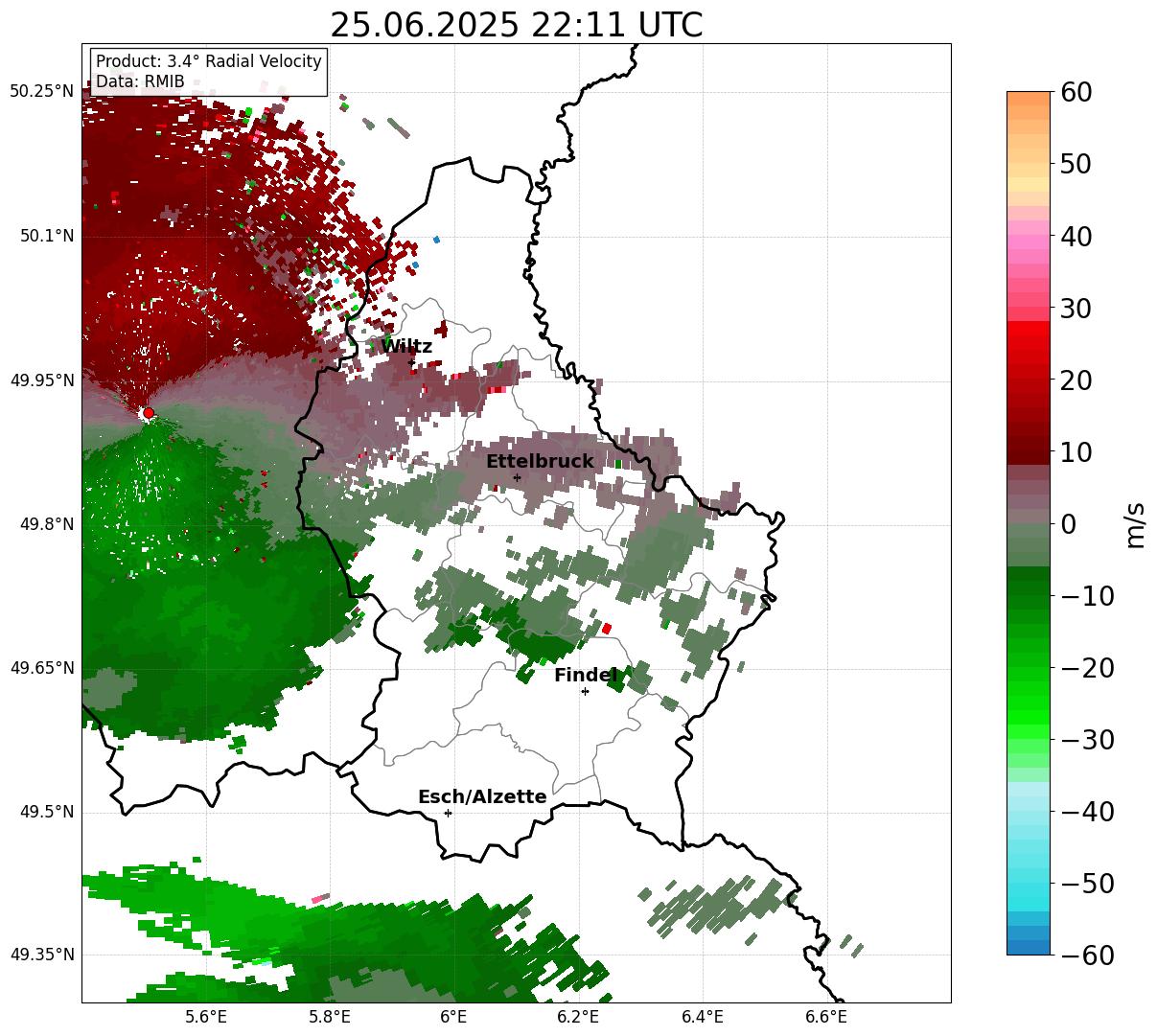1157x1036 pixels.
Task: Click the 49.5°N latitude label
Action: tap(46, 813)
